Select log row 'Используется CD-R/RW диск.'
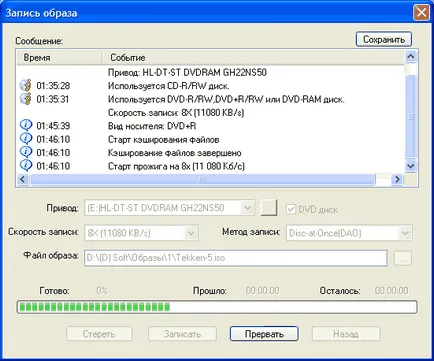Viewport: 434px width, 361px height. (x=211, y=86)
